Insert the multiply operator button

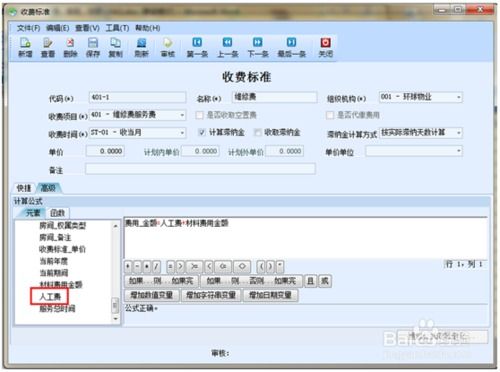[x=146, y=266]
